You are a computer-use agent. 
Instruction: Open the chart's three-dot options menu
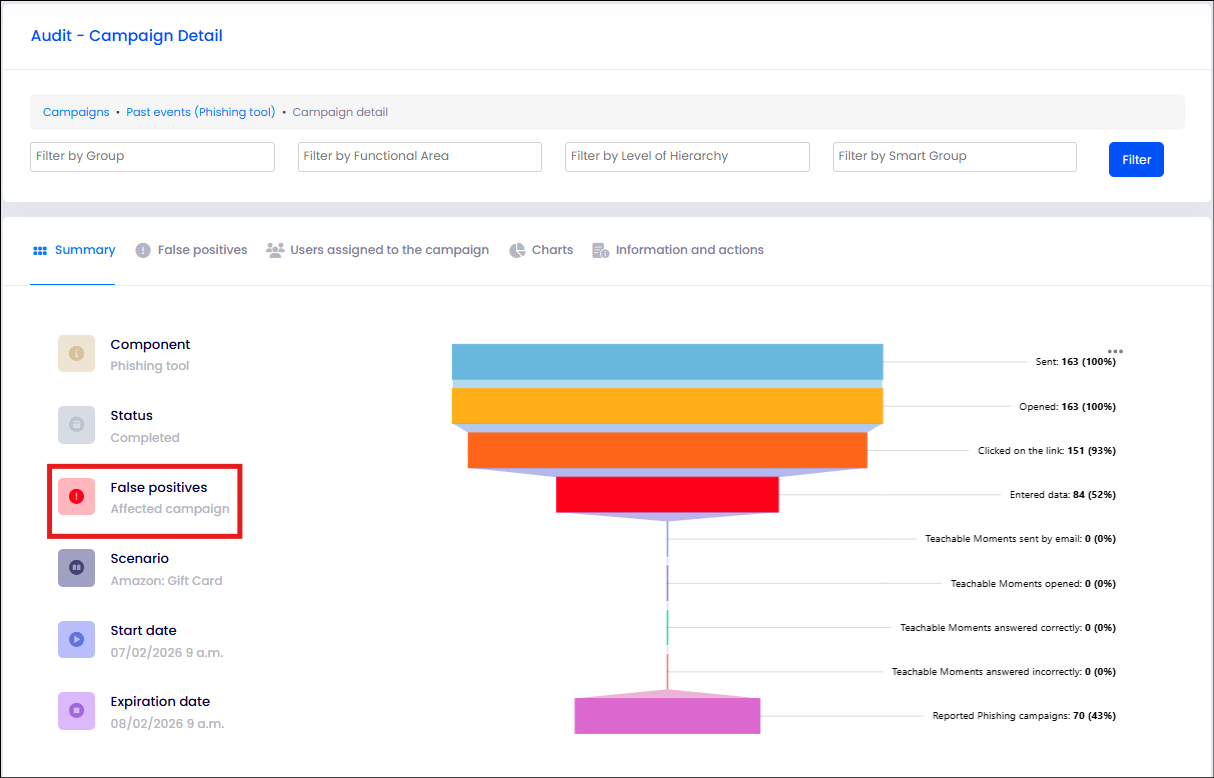tap(1115, 352)
